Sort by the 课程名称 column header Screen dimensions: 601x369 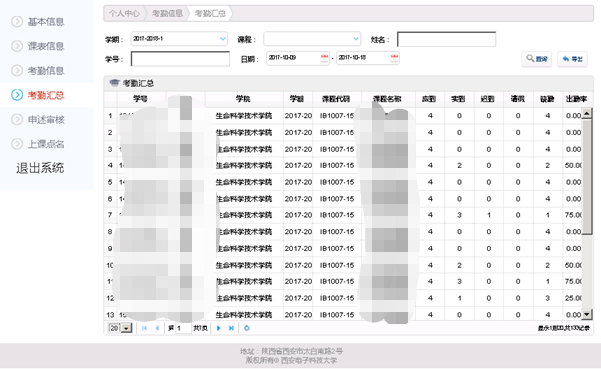[388, 99]
